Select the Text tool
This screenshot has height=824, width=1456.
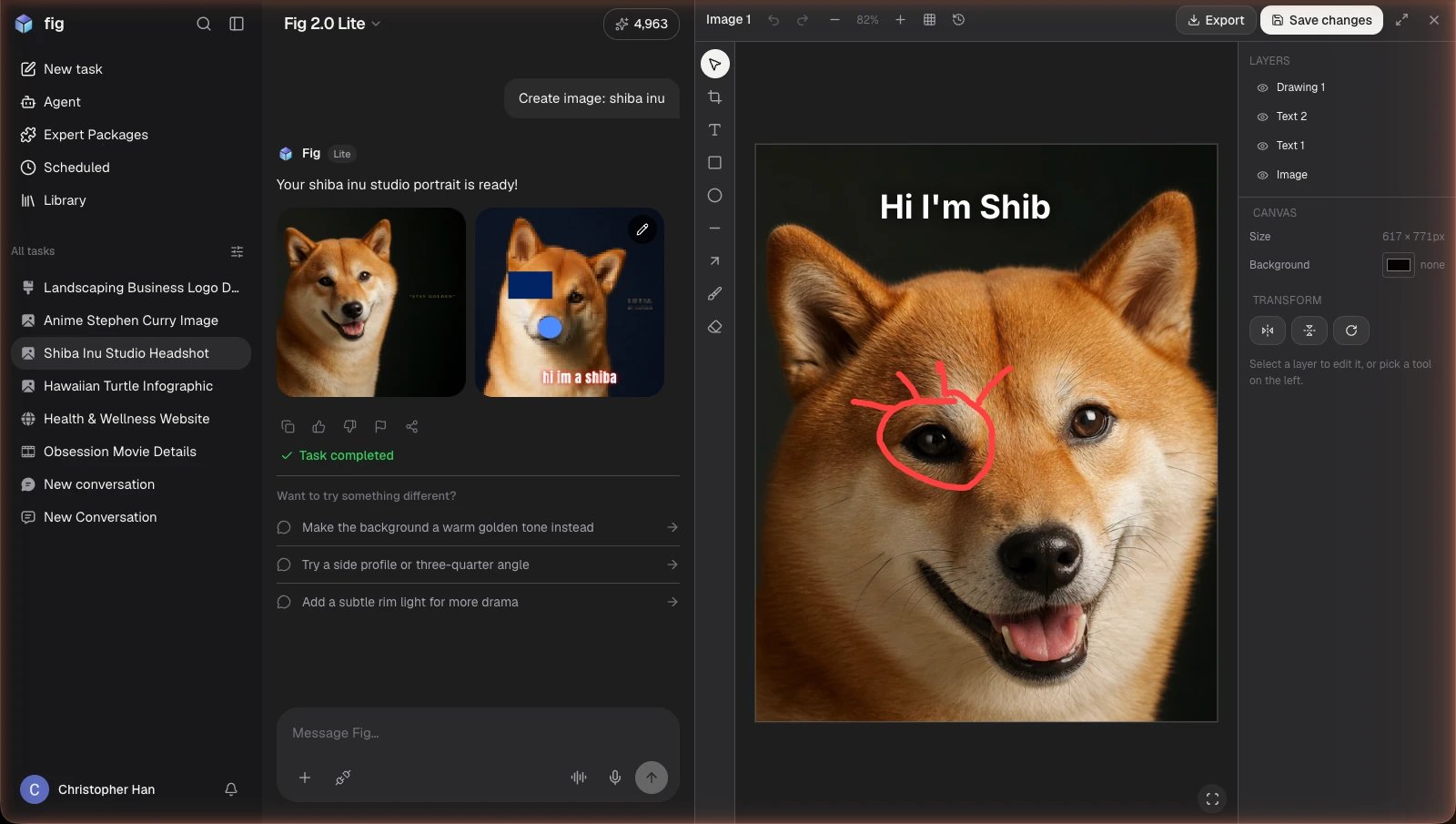tap(715, 130)
